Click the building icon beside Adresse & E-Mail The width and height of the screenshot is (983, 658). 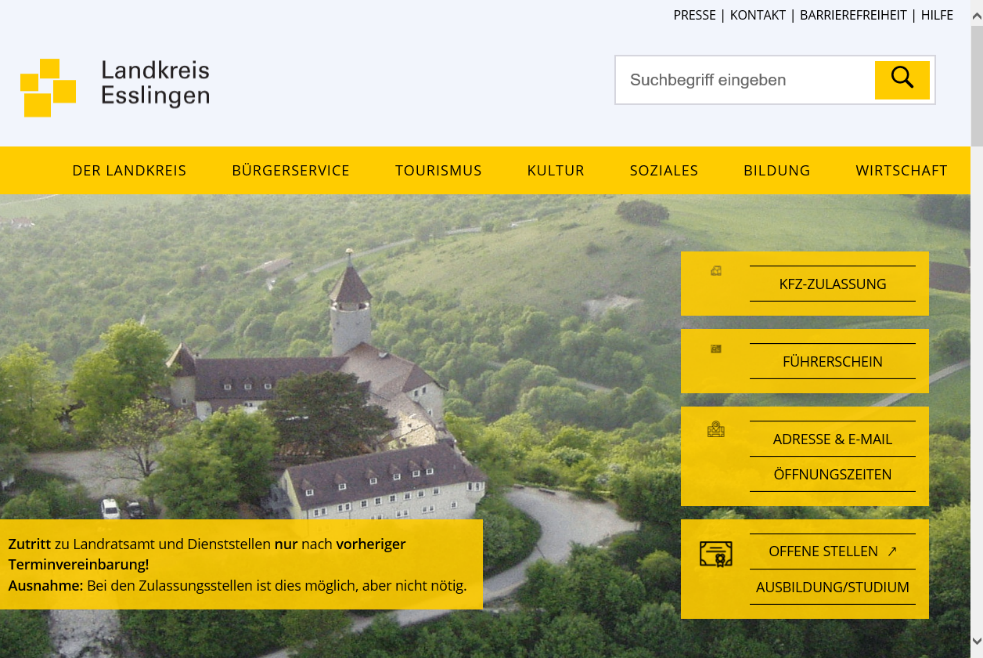(x=716, y=429)
